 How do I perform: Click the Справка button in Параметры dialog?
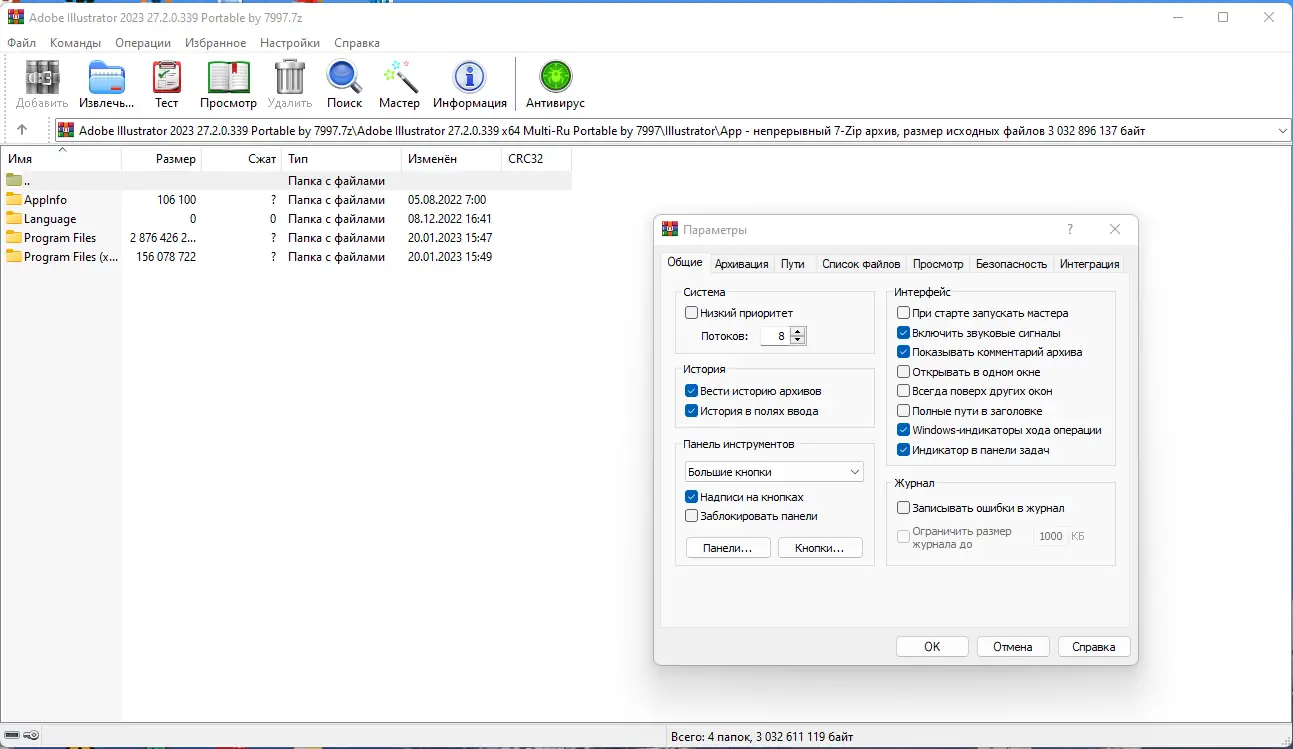click(x=1094, y=647)
